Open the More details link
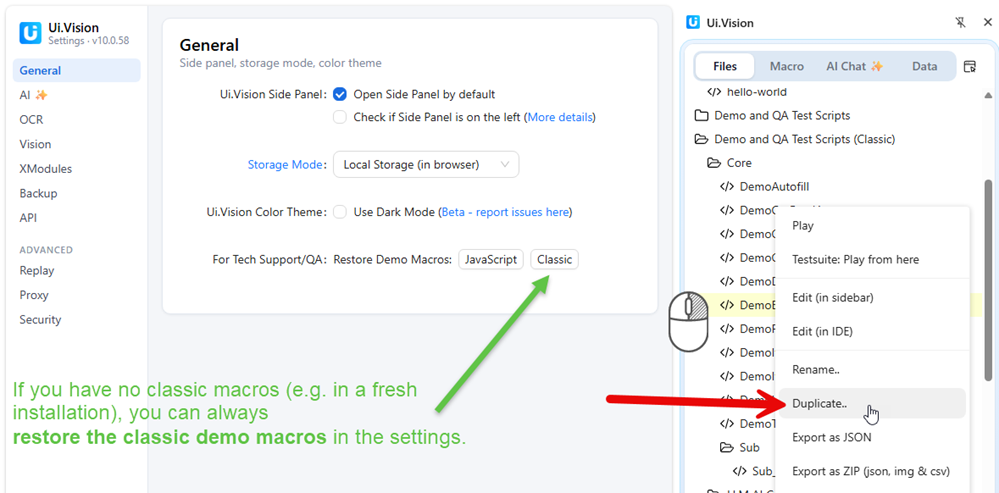Screen dimensions: 999x493 (x=560, y=117)
